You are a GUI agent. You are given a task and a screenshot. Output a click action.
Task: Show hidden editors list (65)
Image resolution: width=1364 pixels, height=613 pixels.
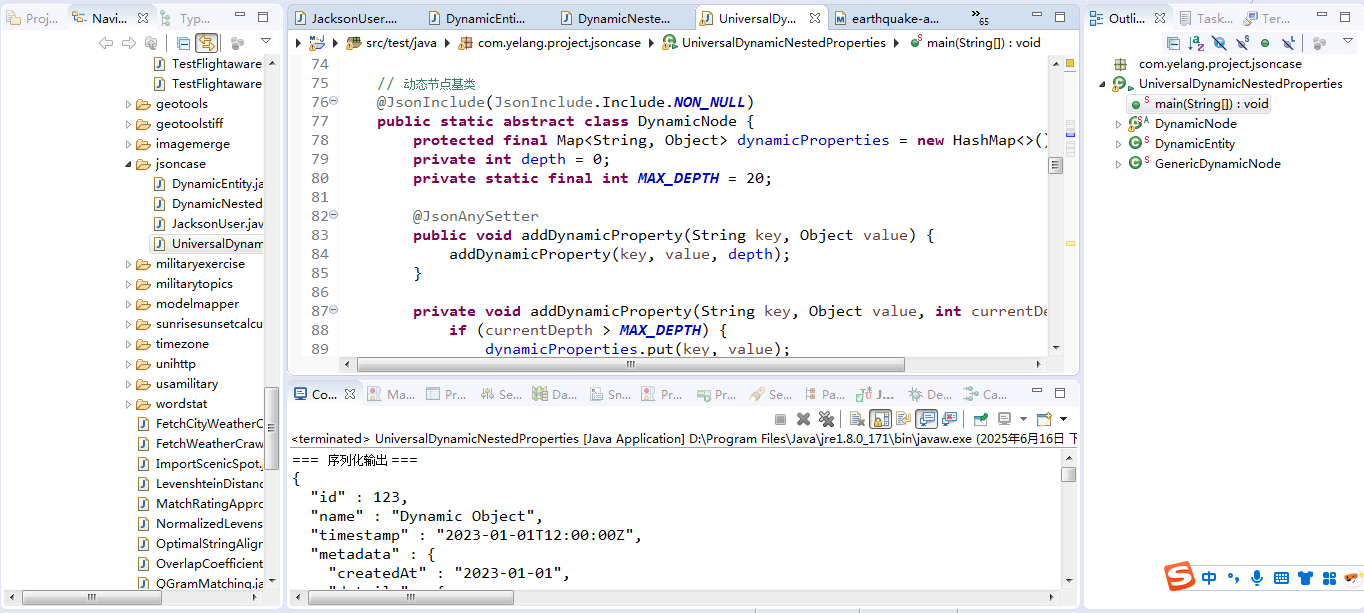pos(978,17)
